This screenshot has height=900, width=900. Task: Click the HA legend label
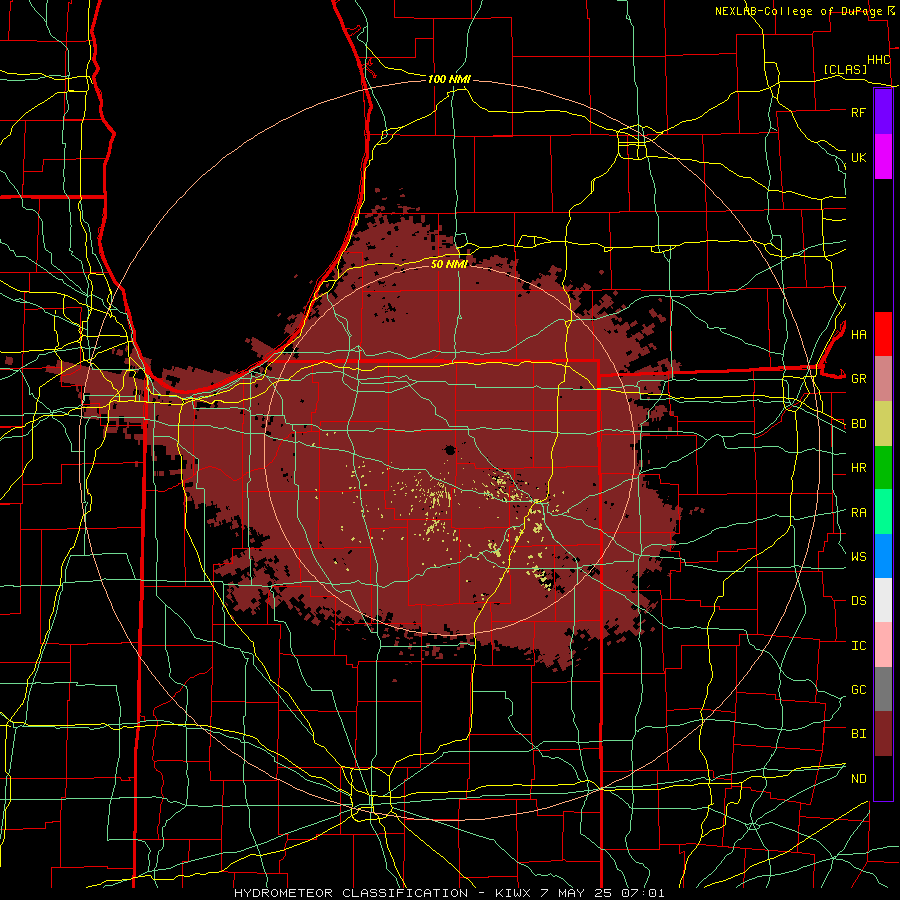[858, 334]
